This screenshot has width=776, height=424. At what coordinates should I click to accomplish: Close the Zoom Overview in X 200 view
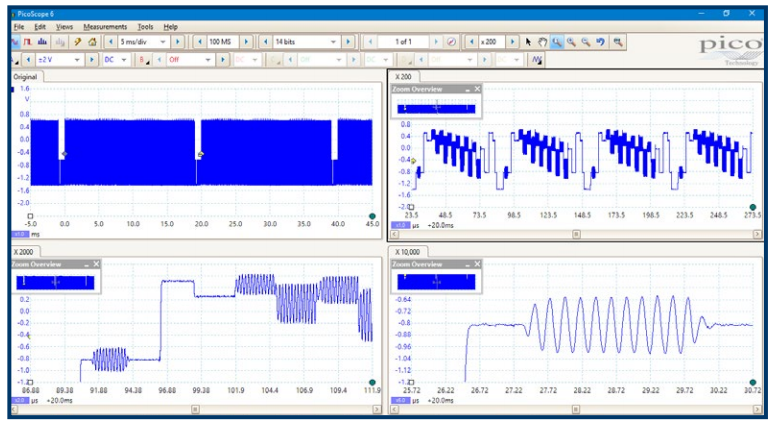click(477, 89)
